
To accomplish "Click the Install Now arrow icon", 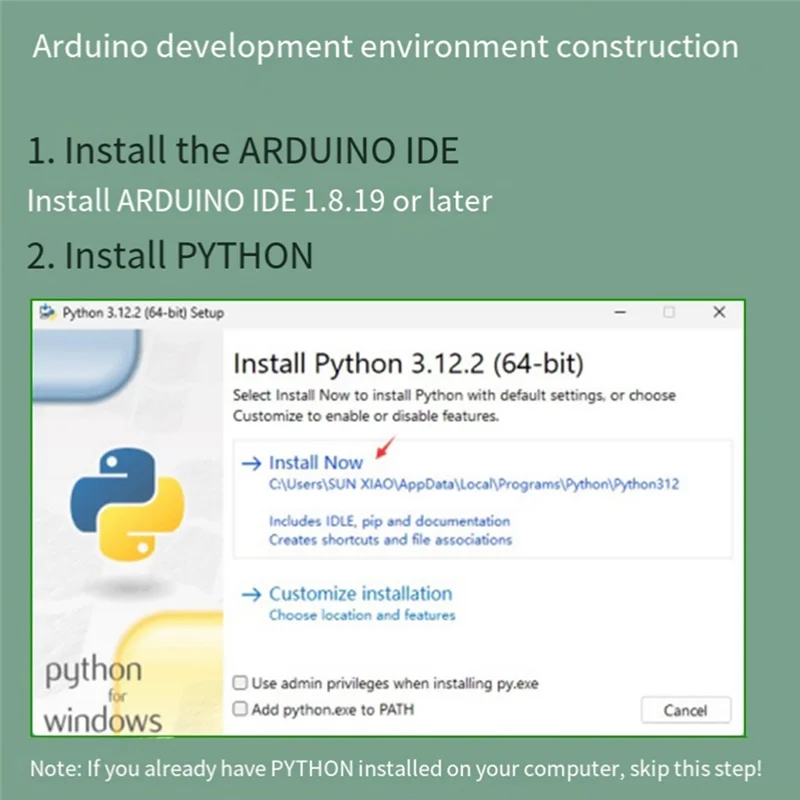I will pyautogui.click(x=252, y=463).
